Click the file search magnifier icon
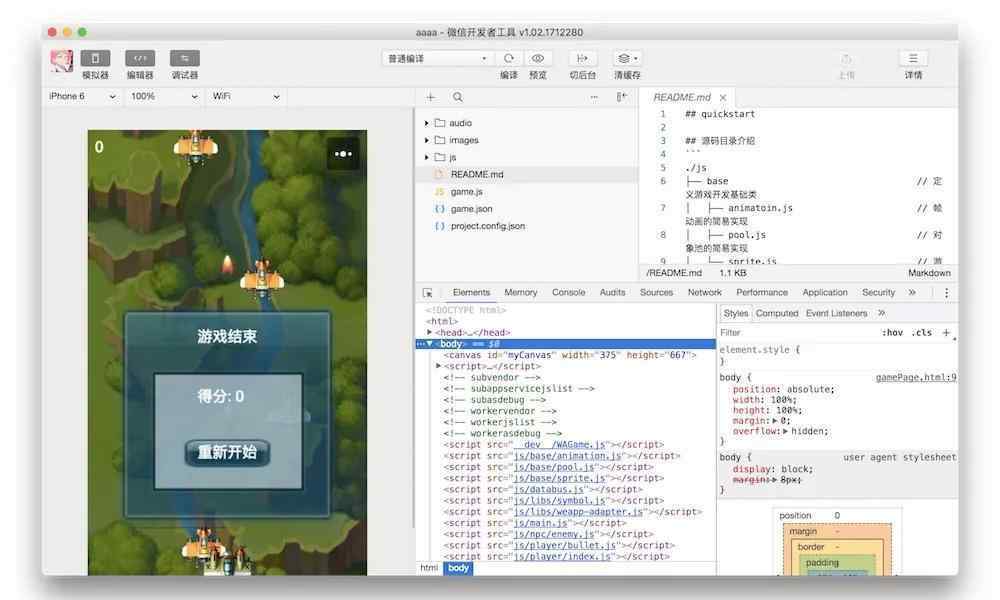This screenshot has height=600, width=1000. coord(458,98)
